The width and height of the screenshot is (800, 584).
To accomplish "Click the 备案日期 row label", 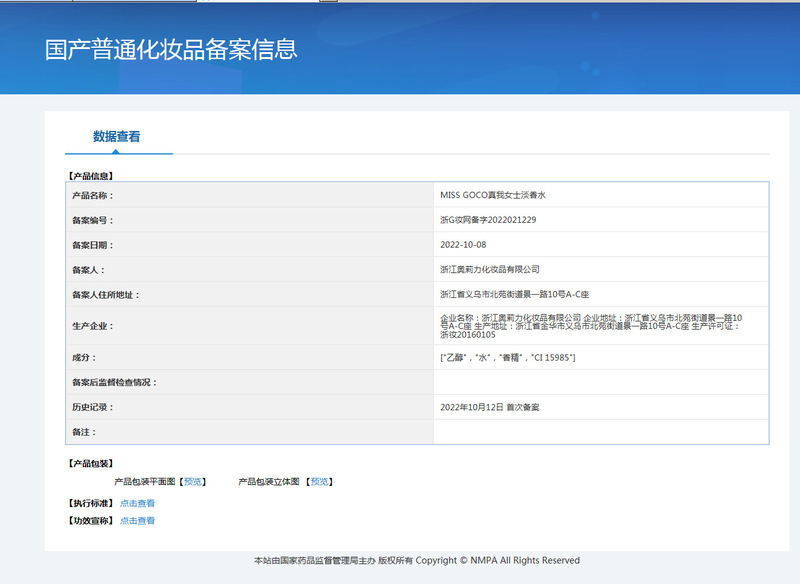I will pyautogui.click(x=93, y=245).
